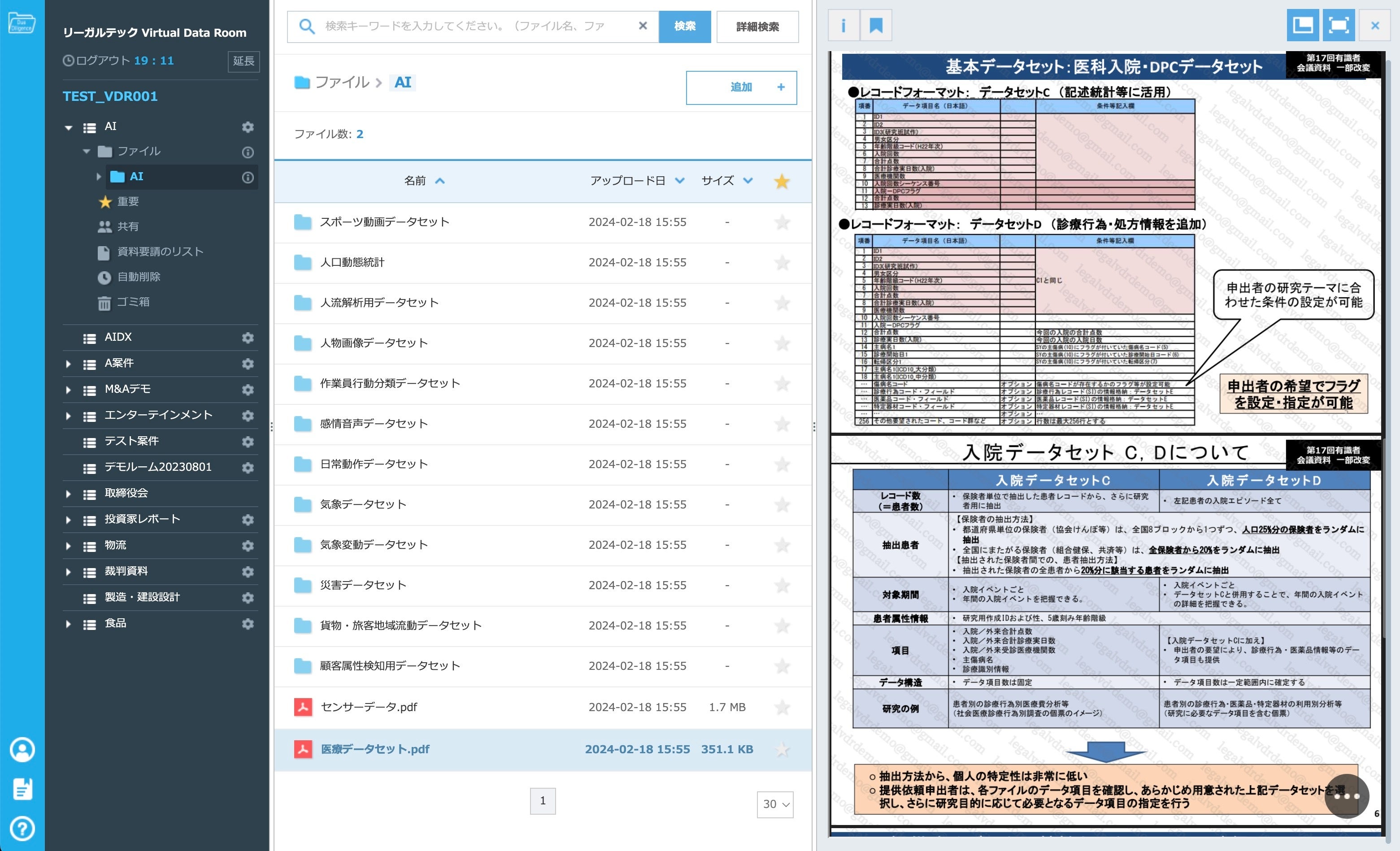The width and height of the screenshot is (1400, 851).
Task: Open the document notes icon in sidebar
Action: click(x=22, y=789)
